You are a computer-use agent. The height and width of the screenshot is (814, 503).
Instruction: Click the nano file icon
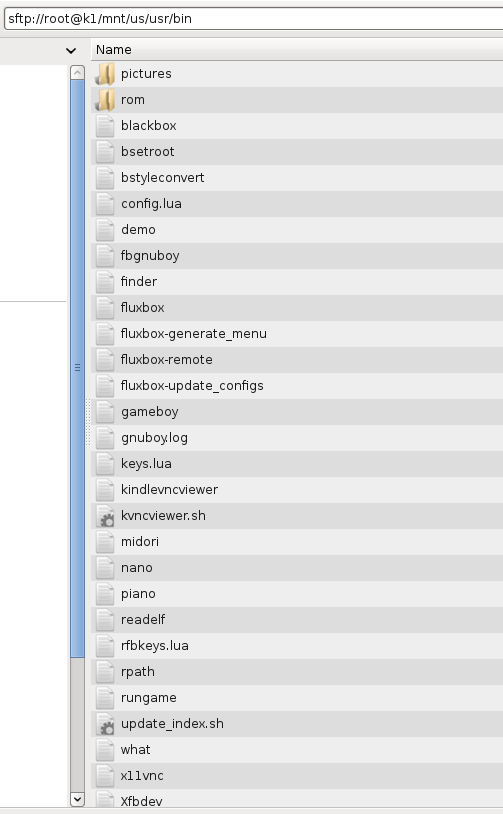click(x=105, y=567)
